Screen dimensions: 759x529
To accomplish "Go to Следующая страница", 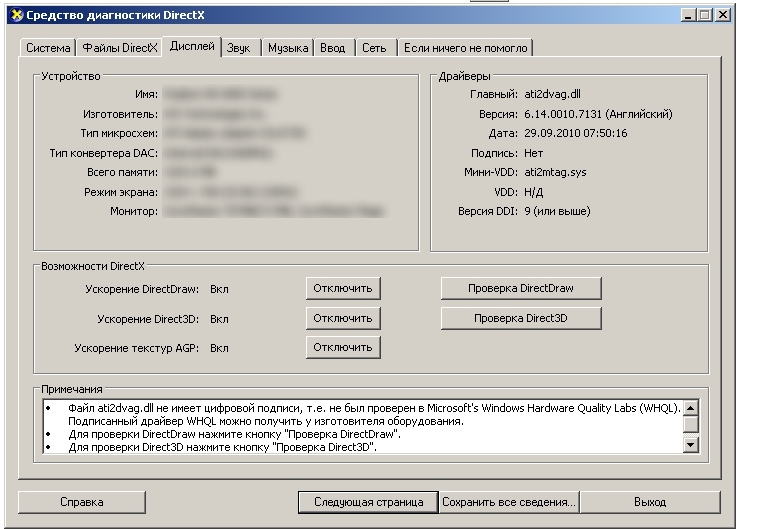I will pyautogui.click(x=368, y=502).
